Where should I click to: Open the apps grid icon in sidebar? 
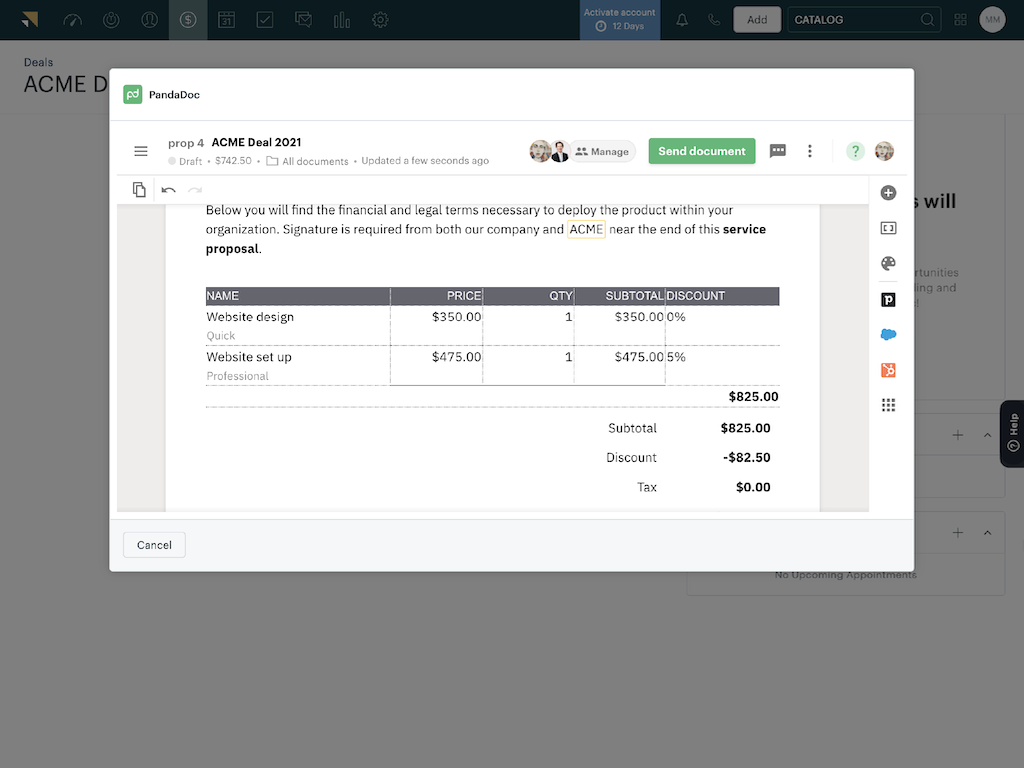pos(888,405)
